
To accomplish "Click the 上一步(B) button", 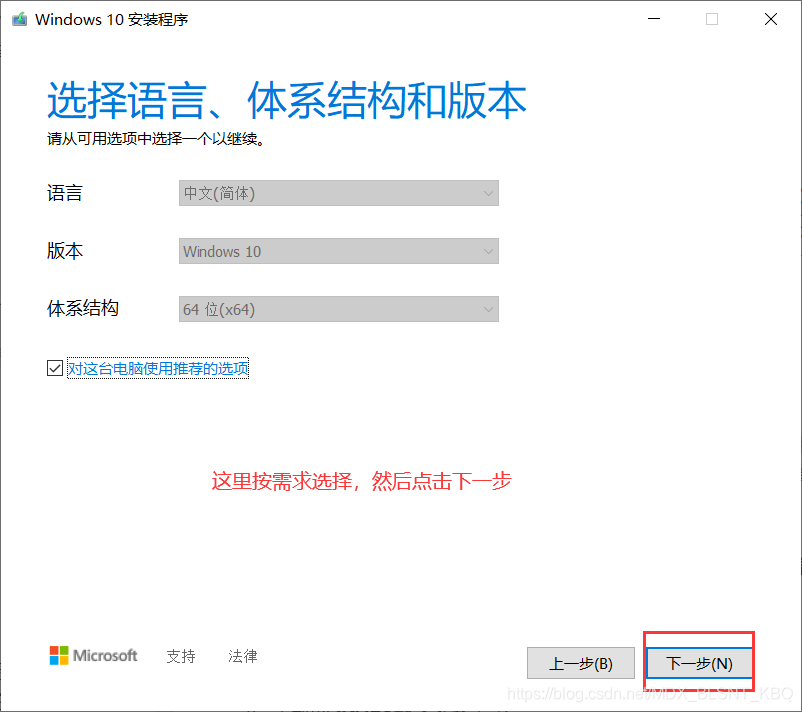I will (581, 662).
